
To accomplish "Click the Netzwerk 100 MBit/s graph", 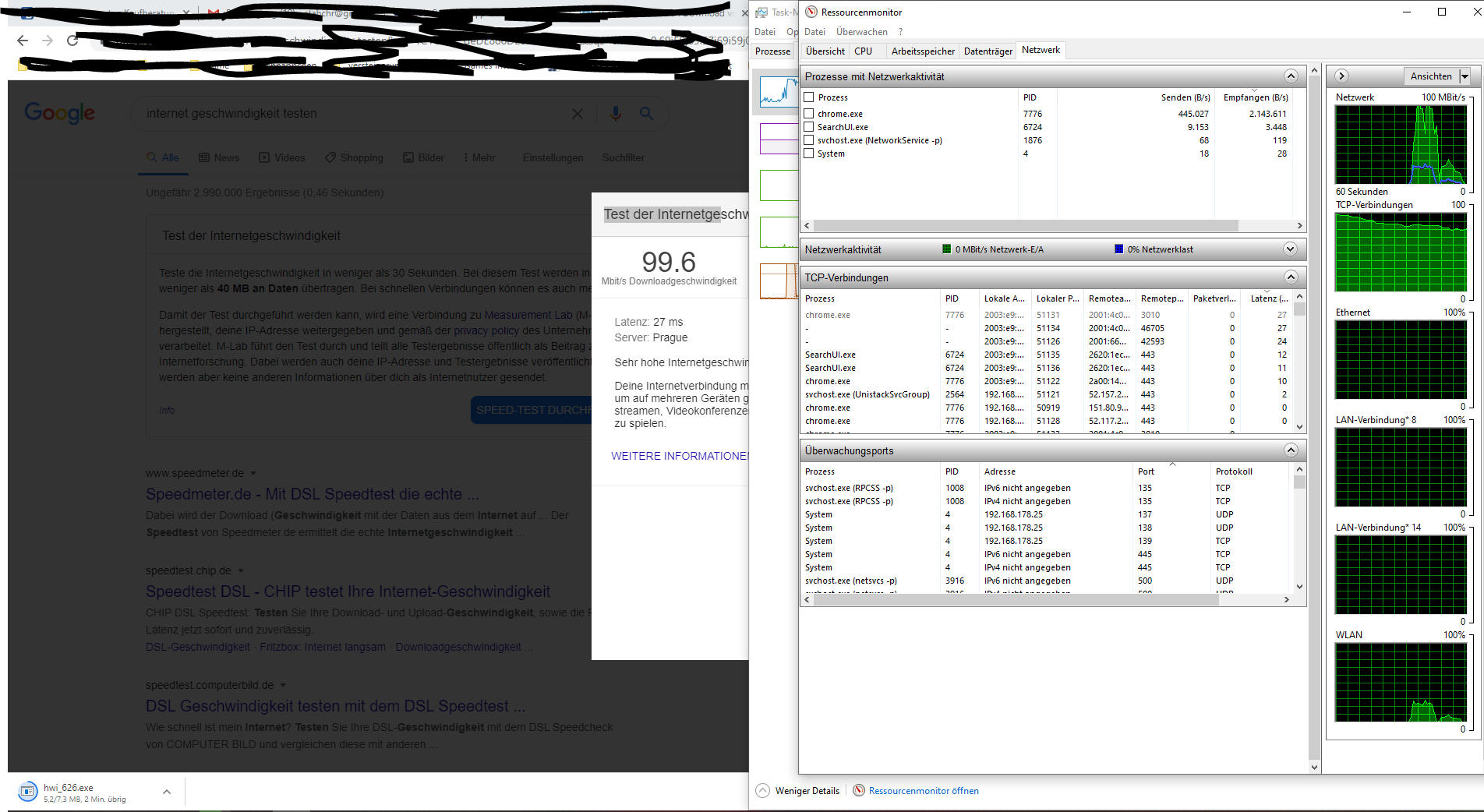I will [x=1401, y=144].
